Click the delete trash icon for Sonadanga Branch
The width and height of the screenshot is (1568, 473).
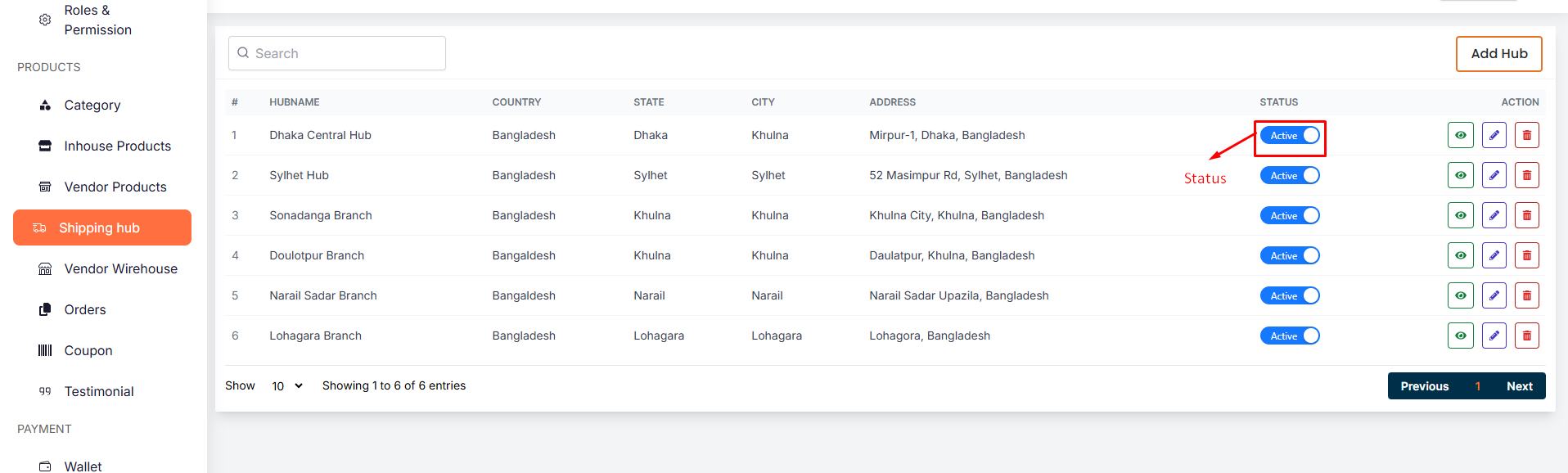coord(1526,215)
